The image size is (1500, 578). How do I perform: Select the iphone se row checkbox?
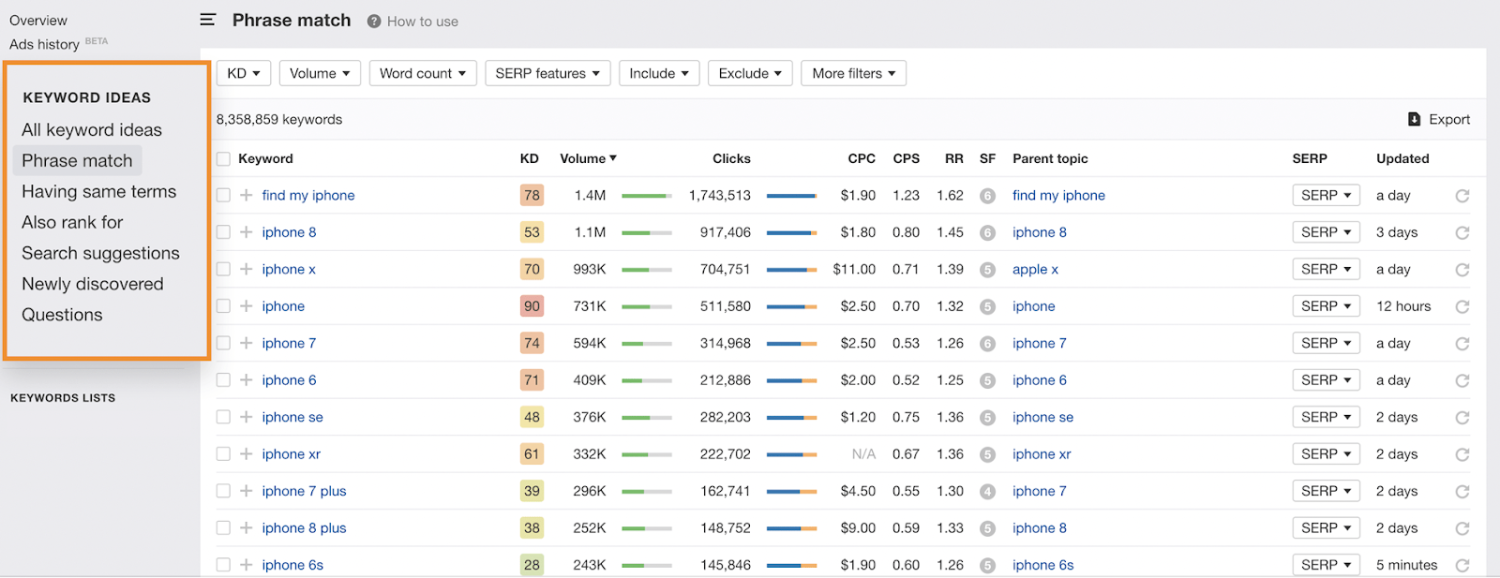pyautogui.click(x=223, y=418)
